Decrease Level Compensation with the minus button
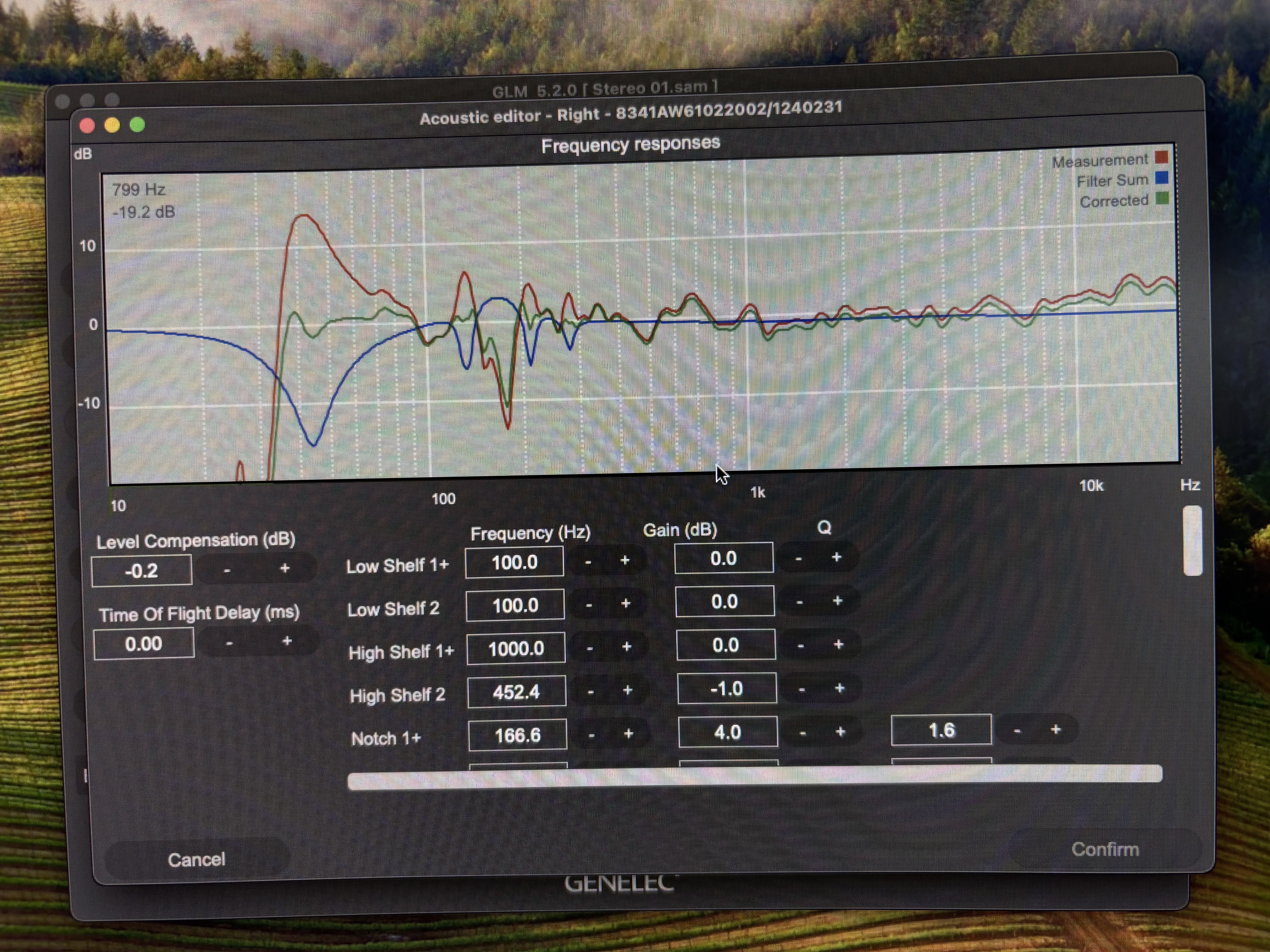 point(227,570)
